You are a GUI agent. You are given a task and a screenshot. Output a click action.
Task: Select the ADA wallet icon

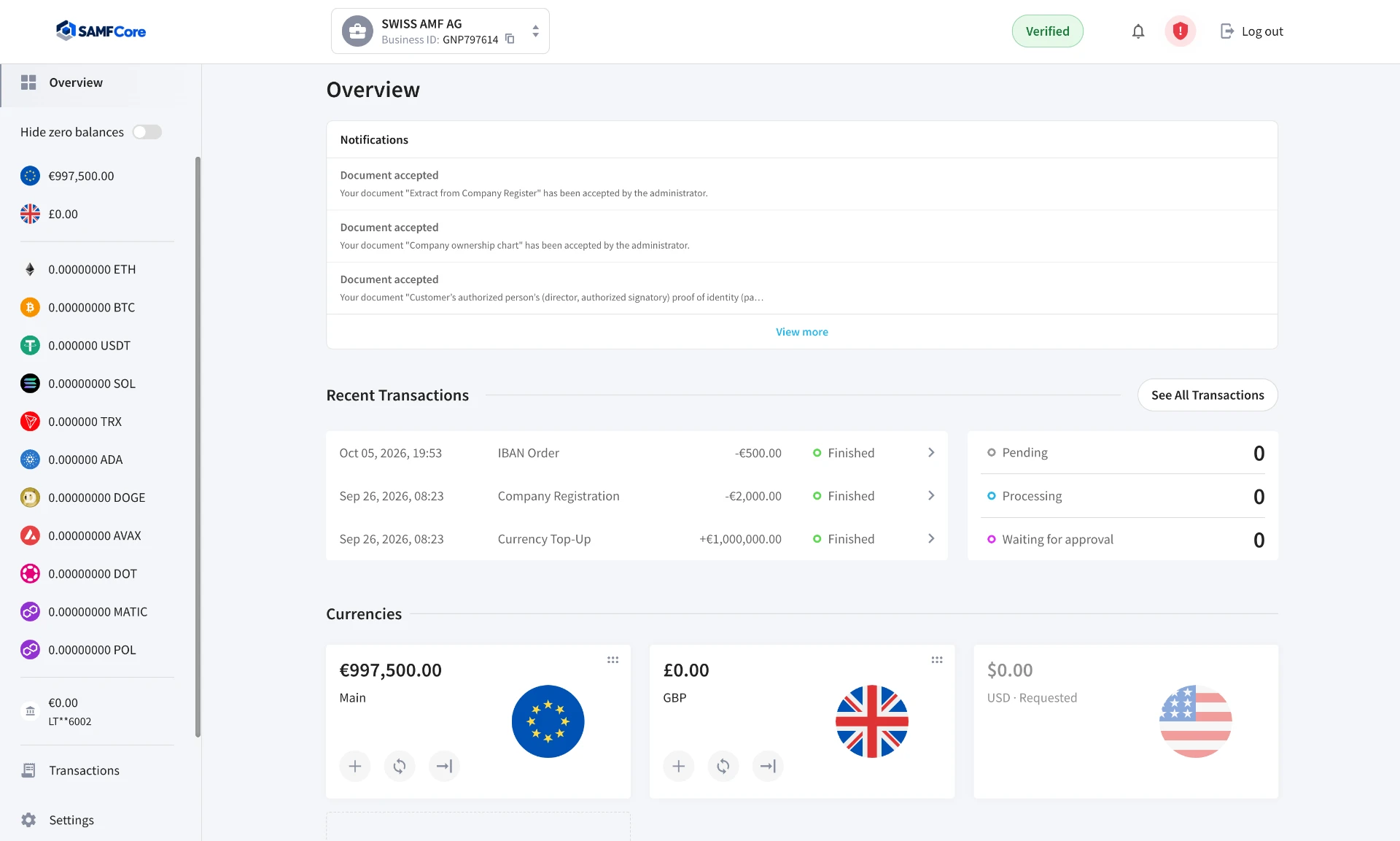tap(30, 460)
